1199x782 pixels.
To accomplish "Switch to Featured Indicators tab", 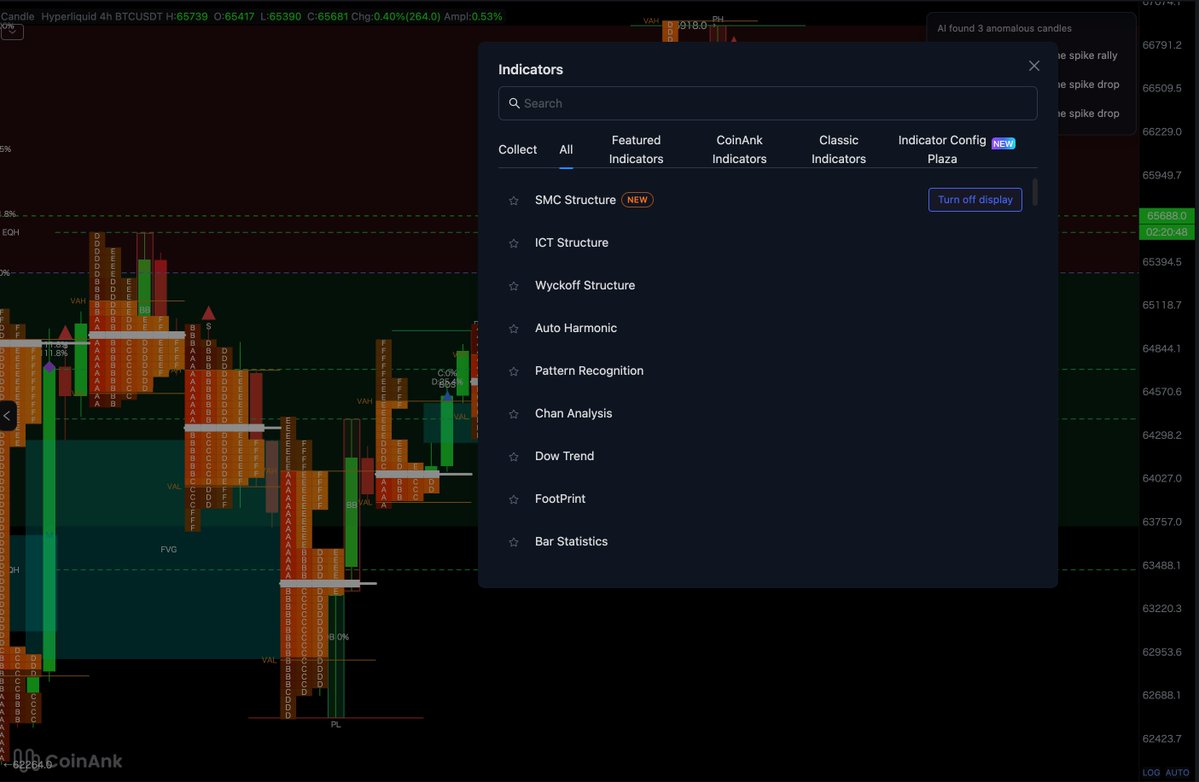I will (636, 149).
